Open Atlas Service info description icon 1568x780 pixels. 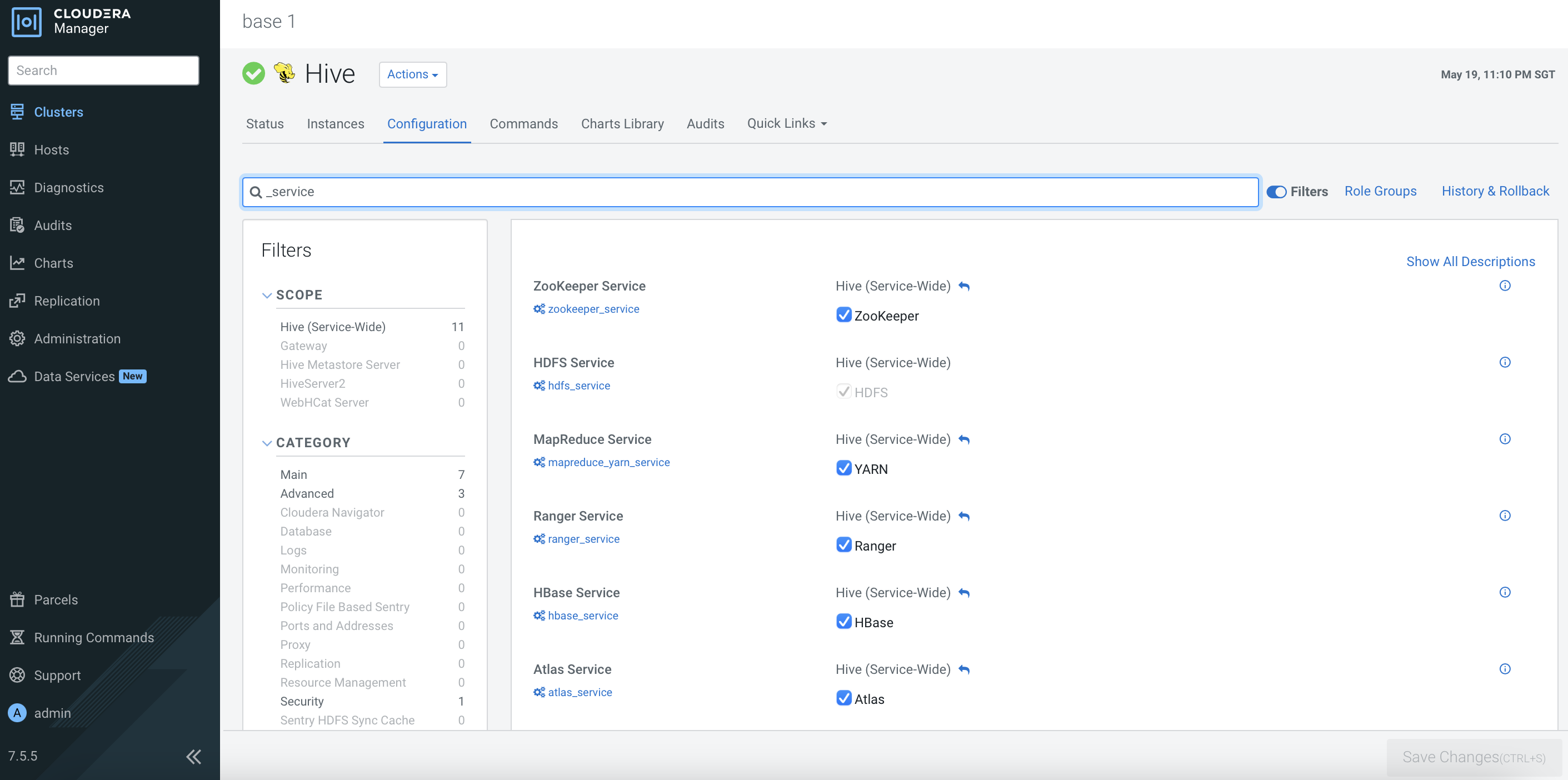(x=1505, y=669)
